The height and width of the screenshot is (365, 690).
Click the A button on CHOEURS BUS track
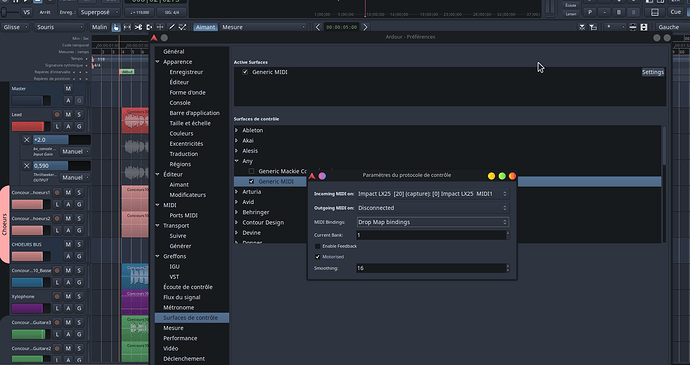point(68,256)
